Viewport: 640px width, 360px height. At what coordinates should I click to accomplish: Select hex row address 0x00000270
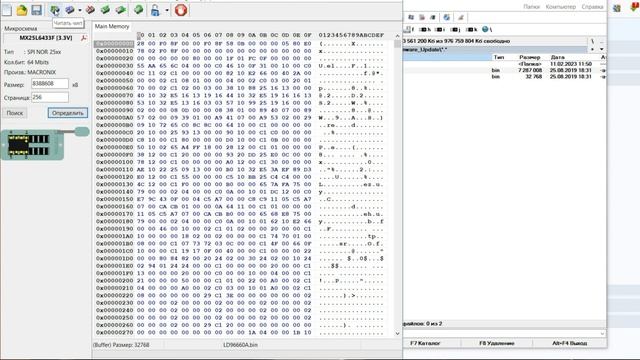114,333
